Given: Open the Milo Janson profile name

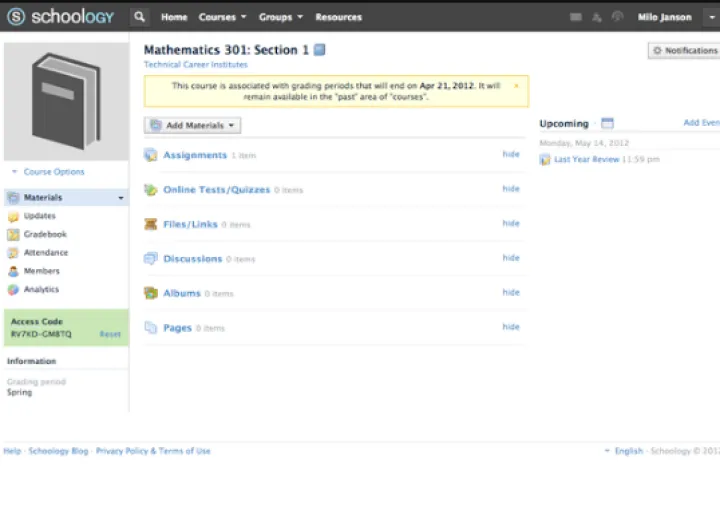Looking at the screenshot, I should (664, 17).
